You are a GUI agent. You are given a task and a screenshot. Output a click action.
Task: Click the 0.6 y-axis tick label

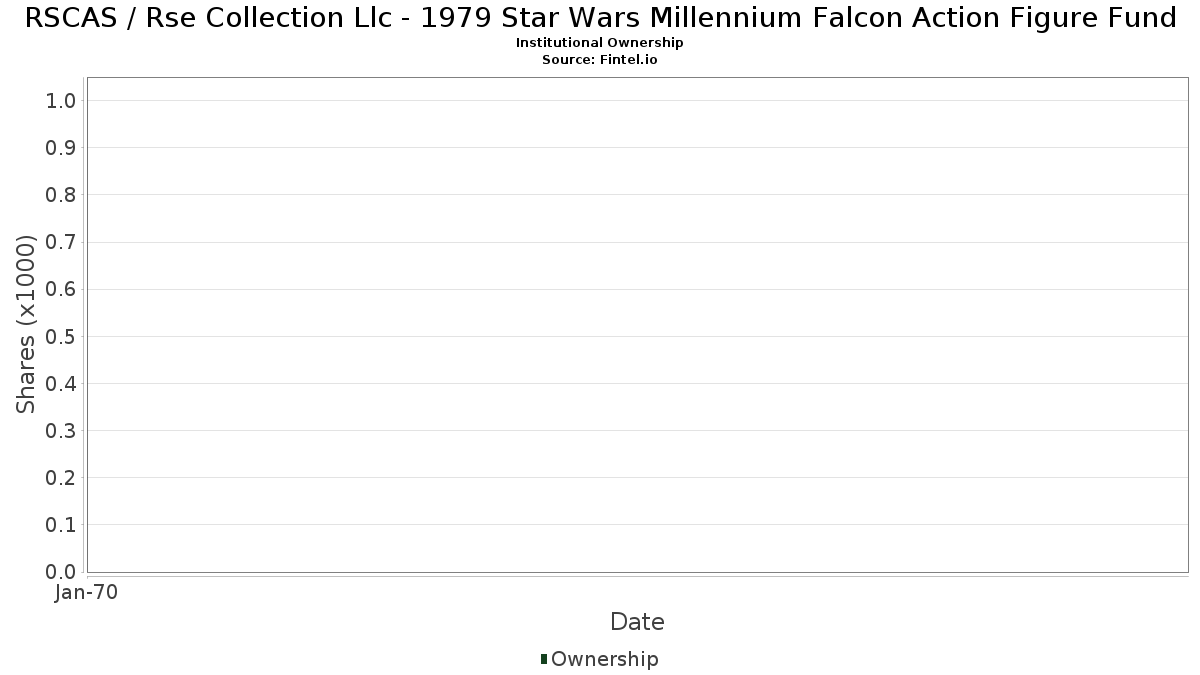click(60, 289)
